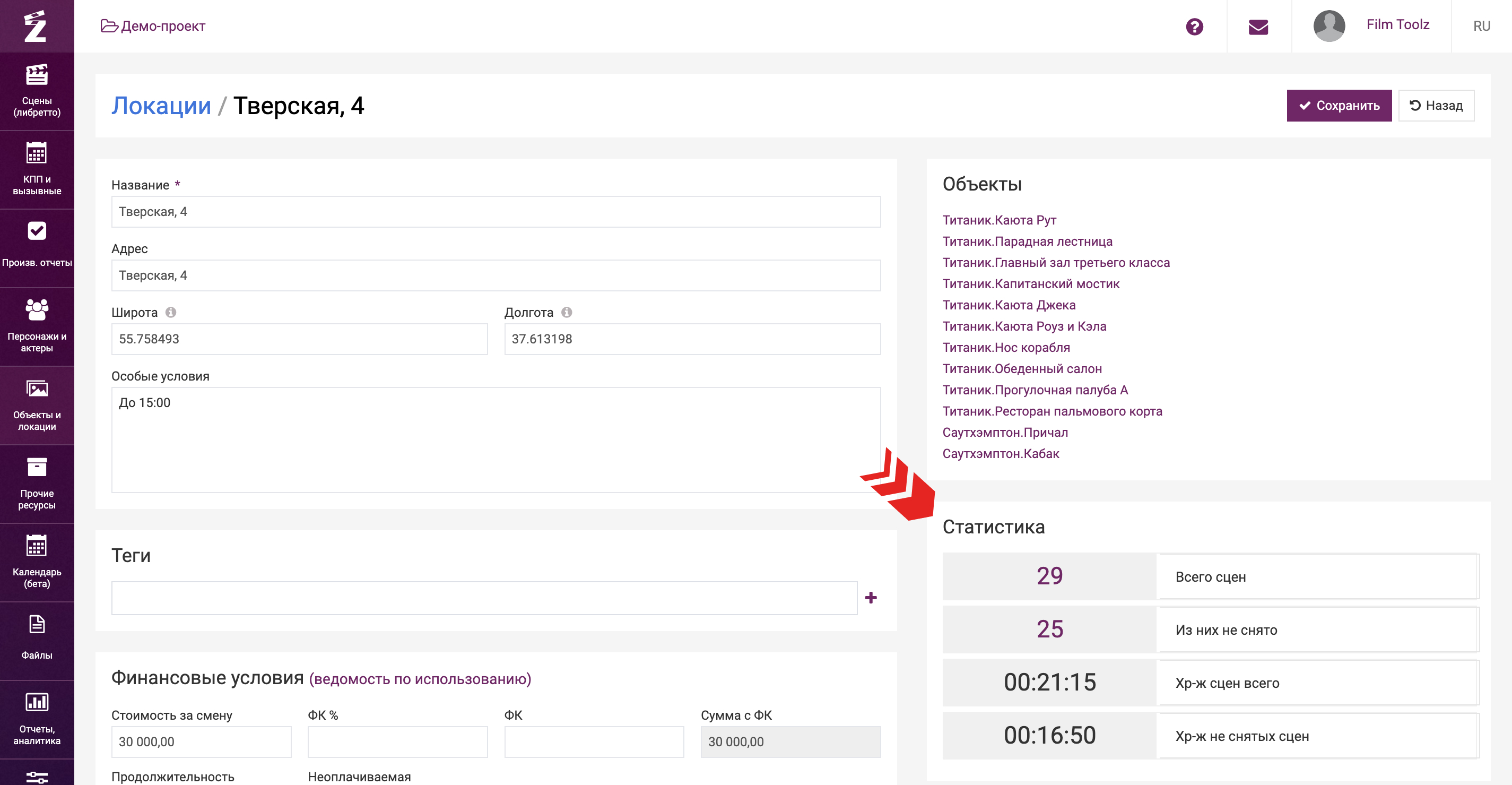Screen dimensions: 1512x785
Task: Click the 00:21:15 Хр-ж сцен всего value
Action: tap(1049, 682)
